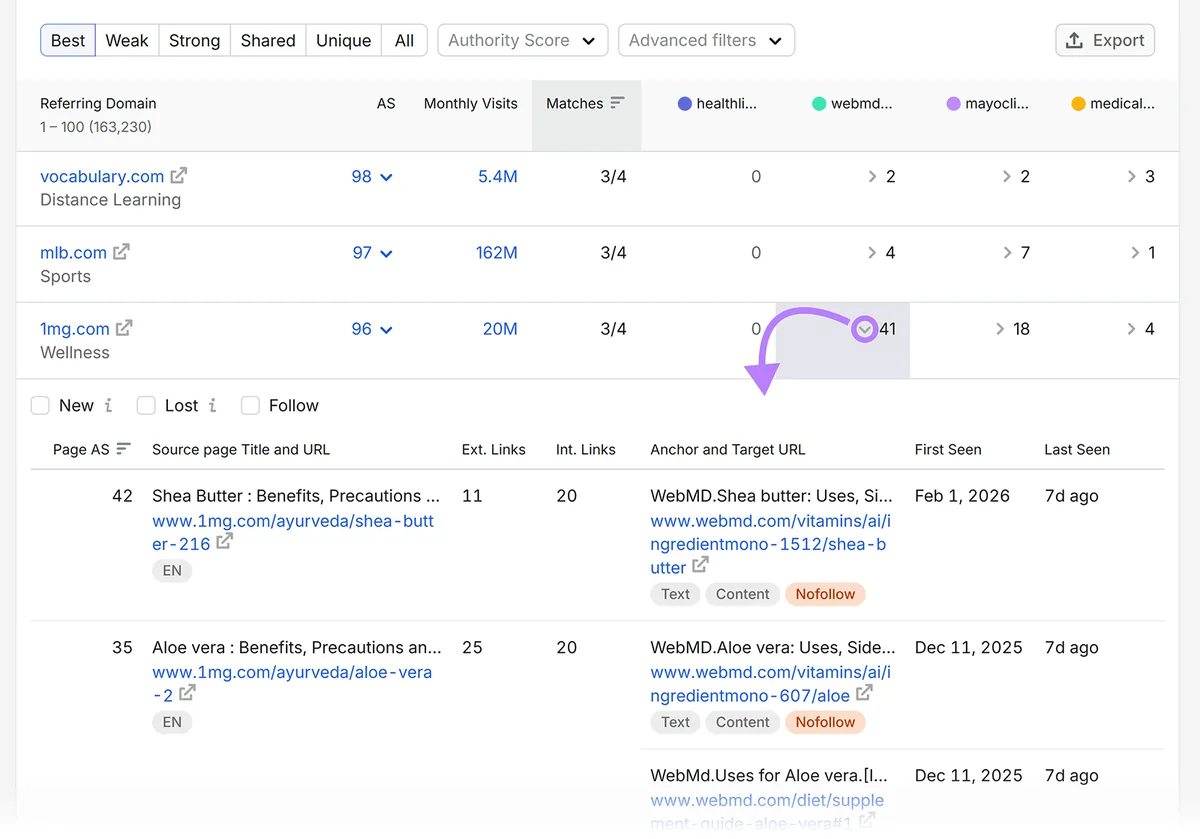Click the Last Seen column header
This screenshot has height=839, width=1200.
pyautogui.click(x=1077, y=449)
